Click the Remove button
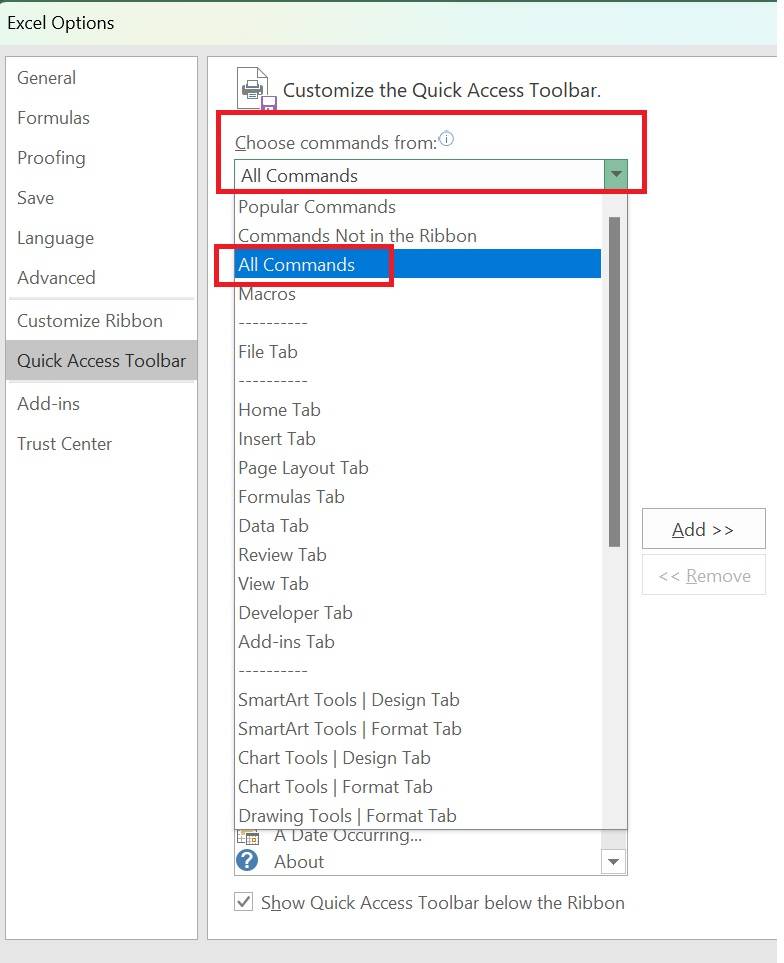Image resolution: width=784 pixels, height=963 pixels. [x=702, y=575]
